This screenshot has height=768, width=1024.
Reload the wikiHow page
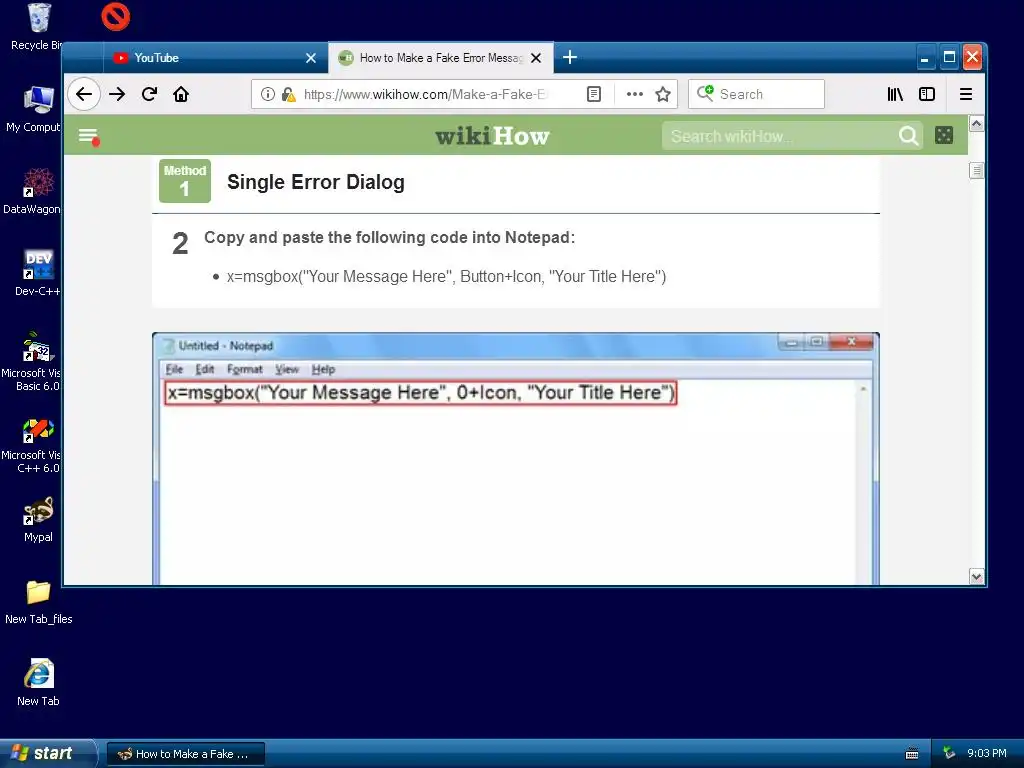150,94
